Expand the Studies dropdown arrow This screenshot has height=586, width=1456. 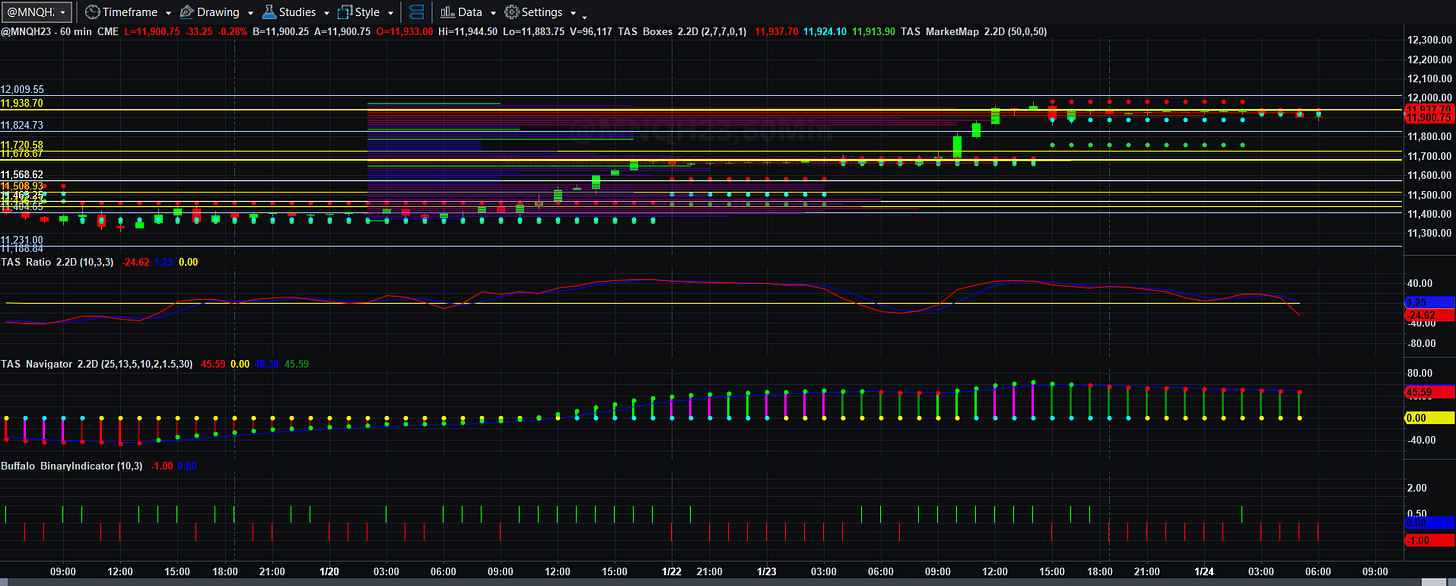(x=327, y=13)
